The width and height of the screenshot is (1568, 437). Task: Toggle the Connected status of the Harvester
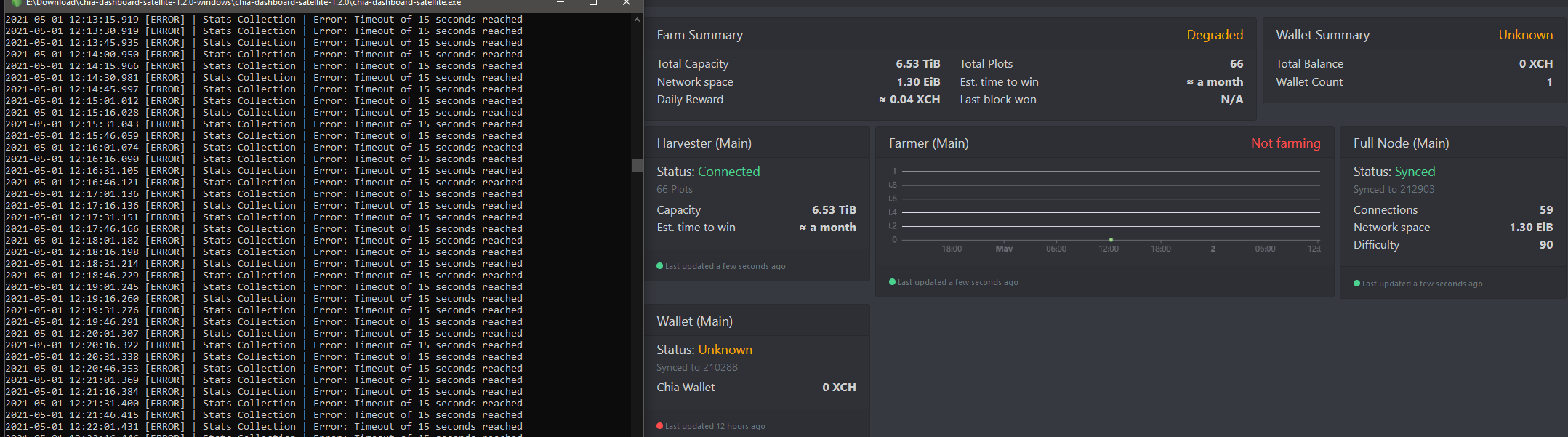point(729,171)
